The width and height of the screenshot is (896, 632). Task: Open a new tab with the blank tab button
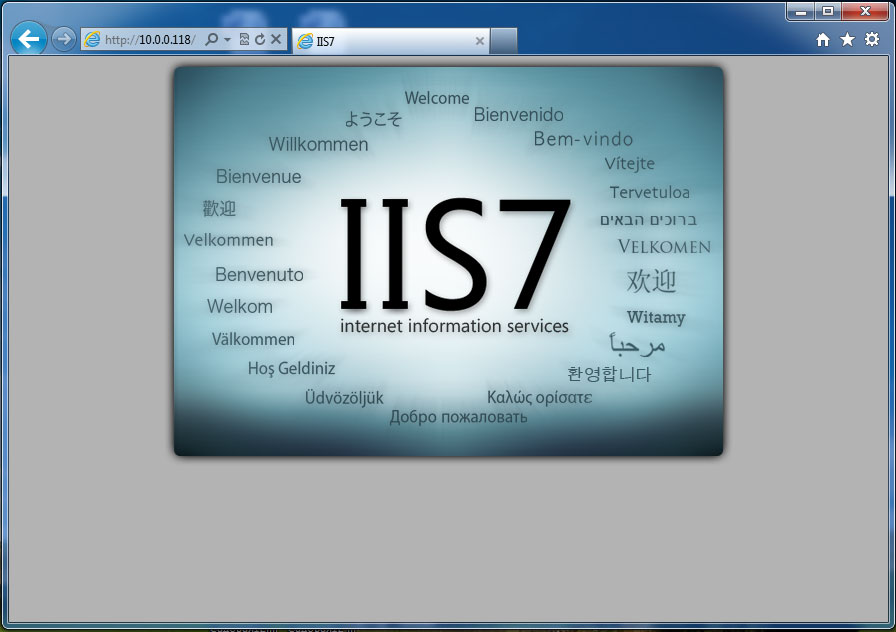[503, 41]
